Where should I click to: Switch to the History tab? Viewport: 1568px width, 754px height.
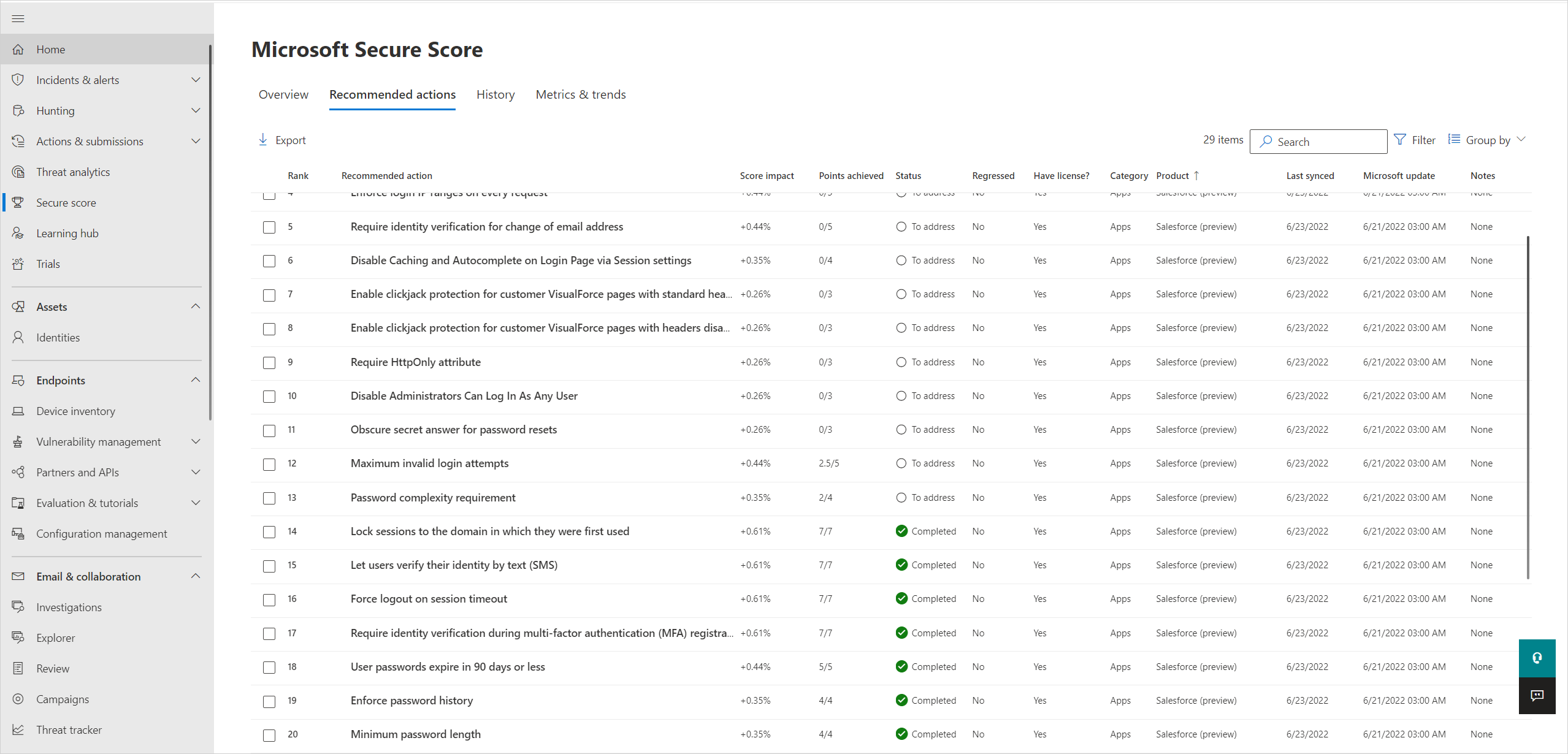pyautogui.click(x=495, y=95)
